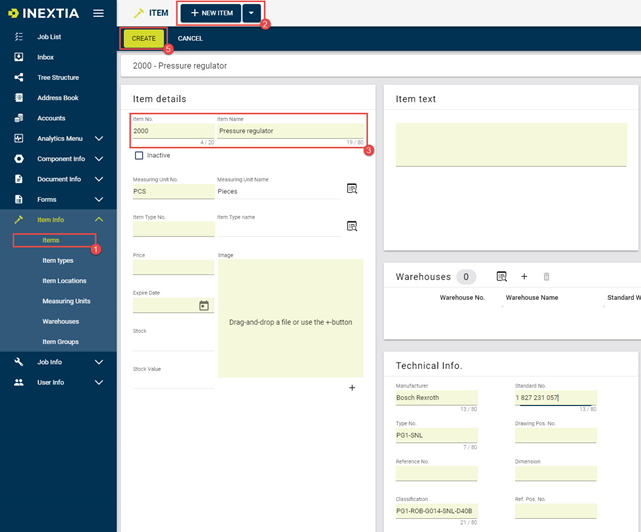Click the User Info people icon
This screenshot has width=641, height=532.
pyautogui.click(x=19, y=382)
